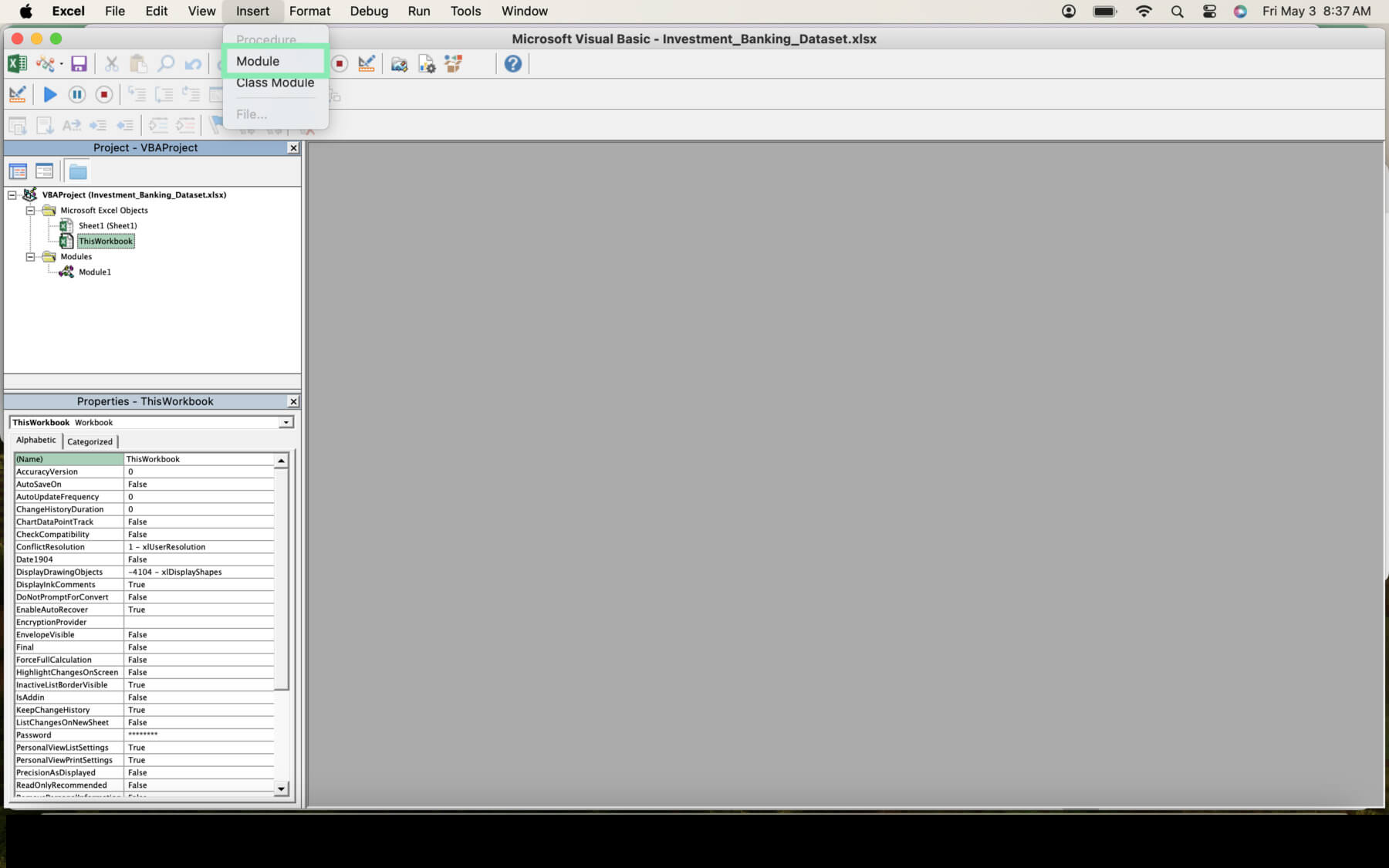Click the Break pause icon
1389x868 pixels.
(77, 94)
